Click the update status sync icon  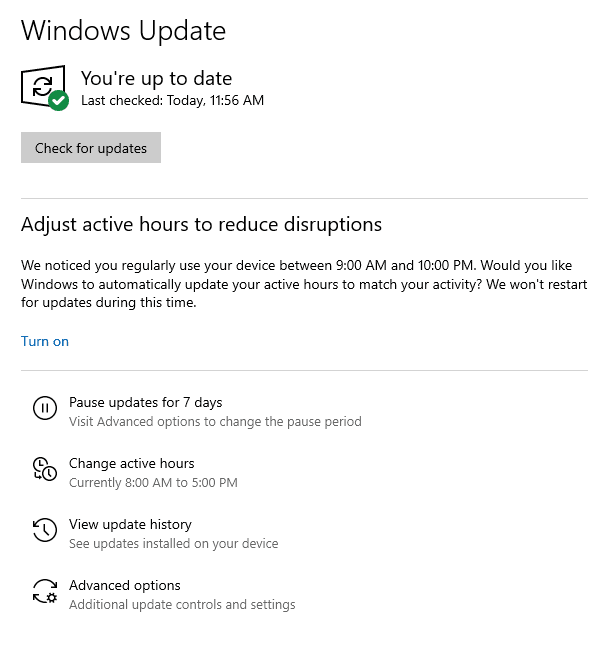point(42,86)
